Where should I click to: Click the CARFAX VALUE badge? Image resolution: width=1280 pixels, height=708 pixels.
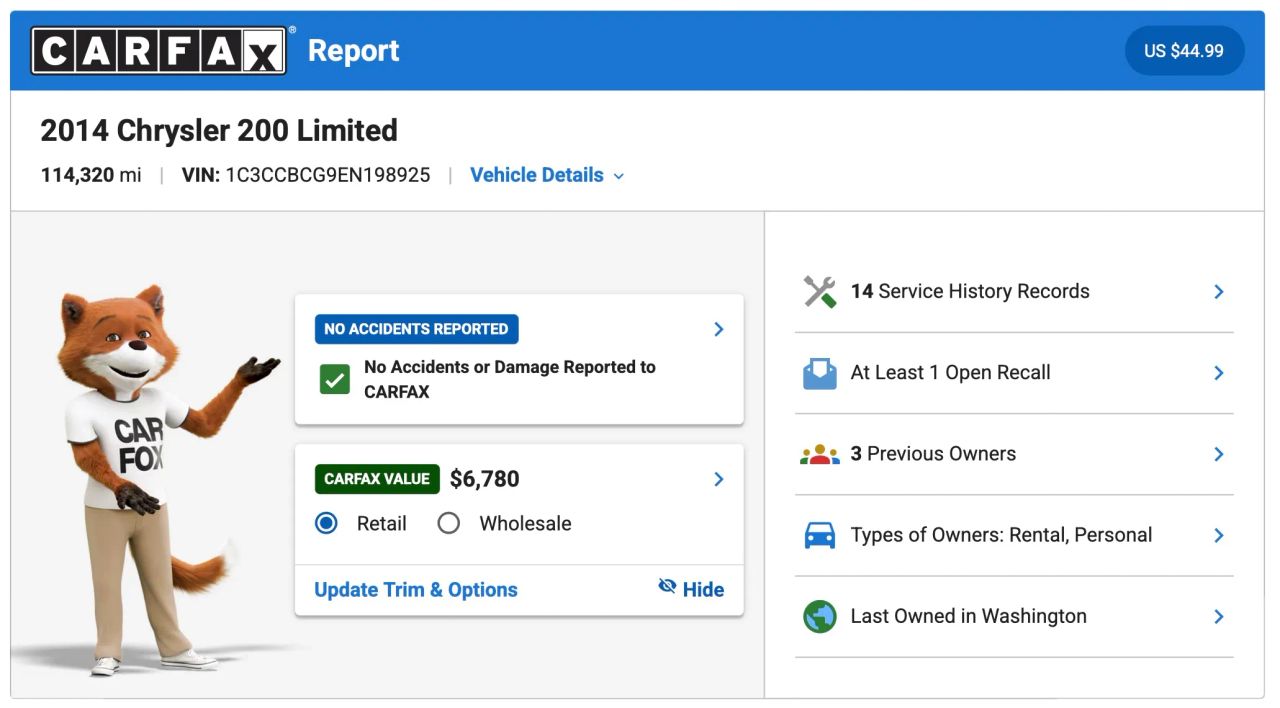pyautogui.click(x=377, y=479)
